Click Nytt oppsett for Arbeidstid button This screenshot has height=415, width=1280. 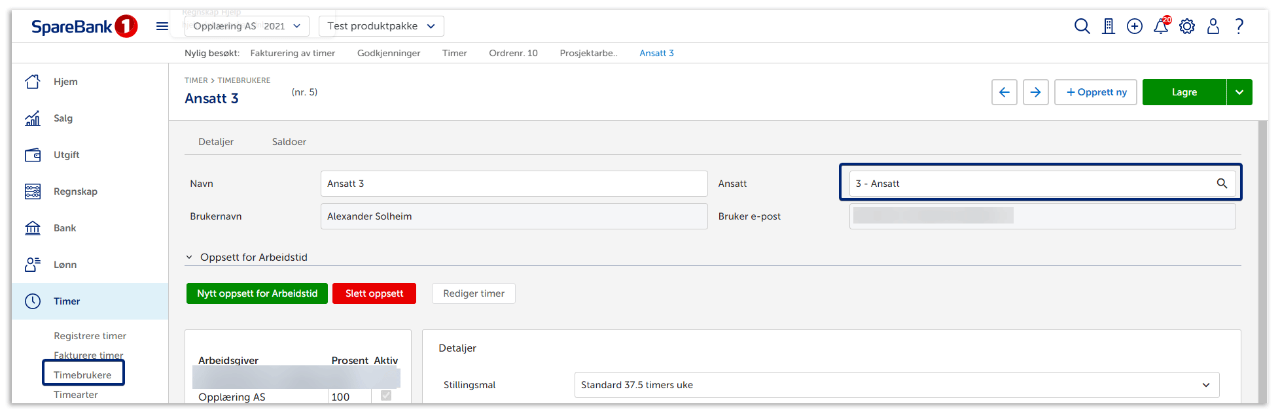256,294
